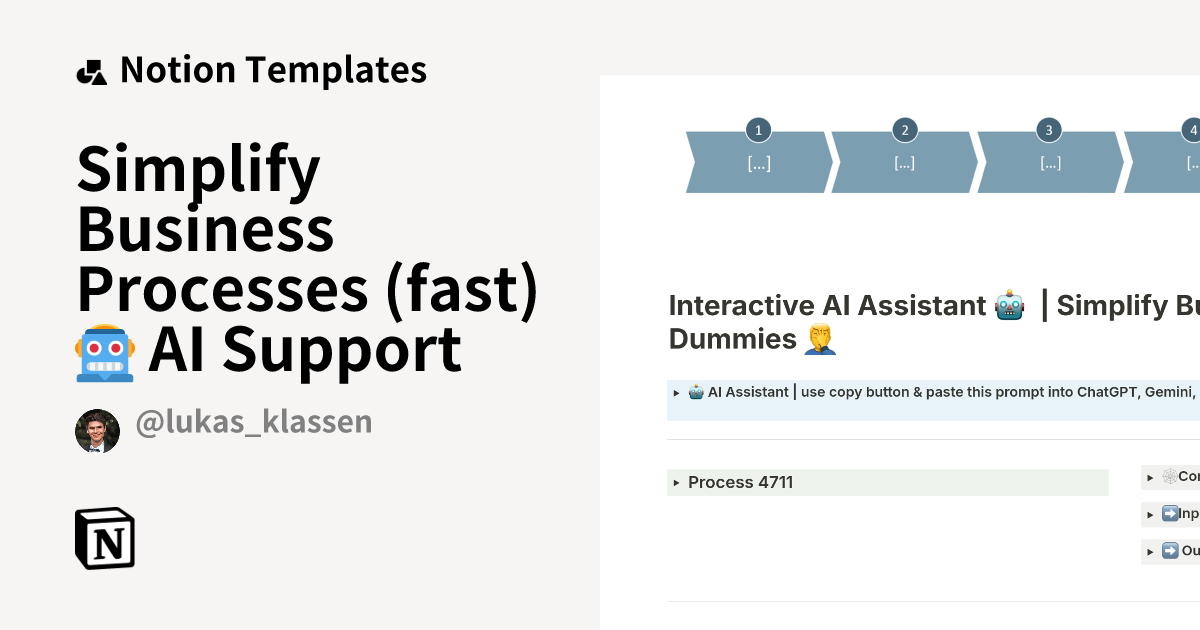
Task: Select the spider web icon beside Con... toggle
Action: pos(1170,477)
